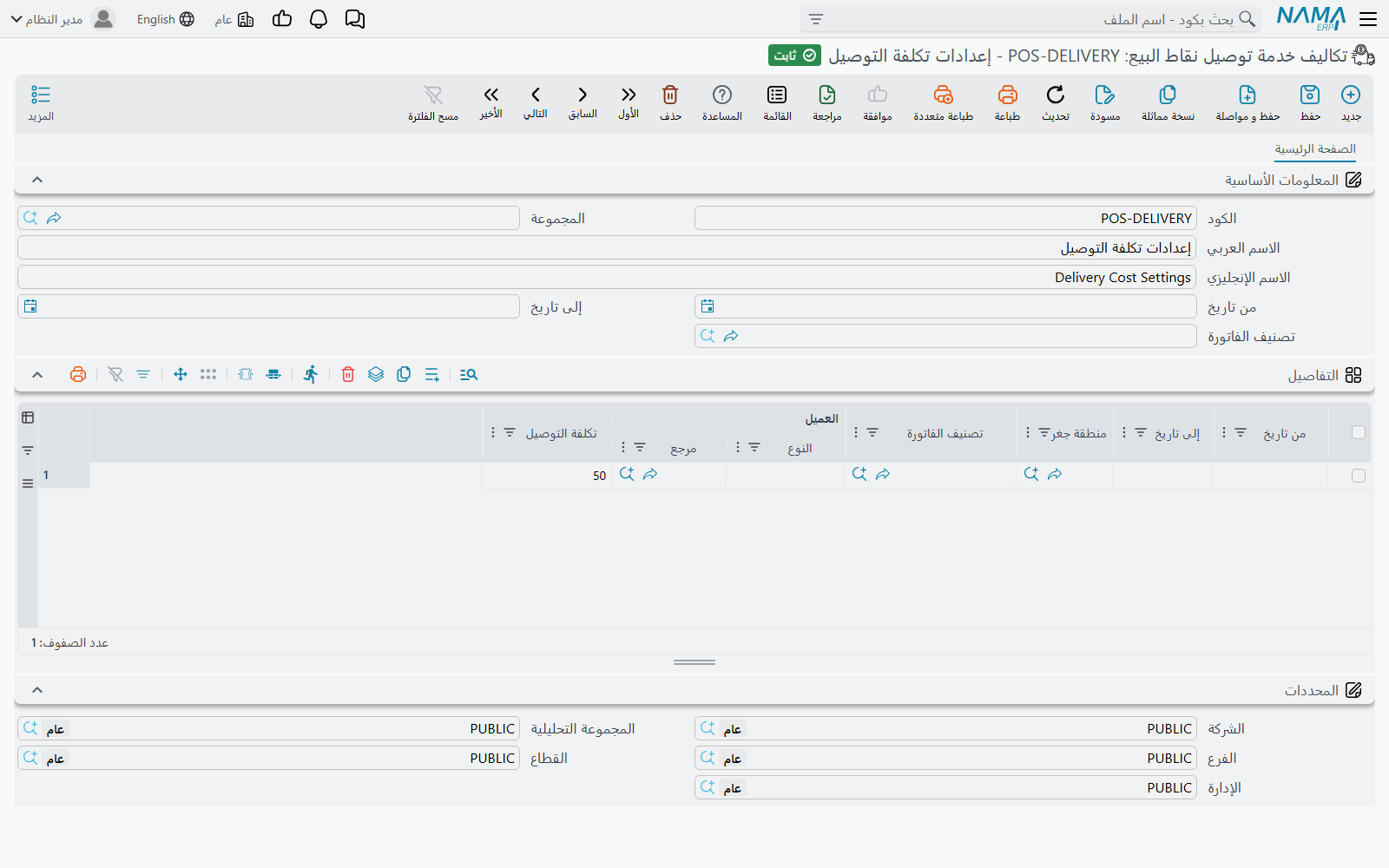
Task: Open the القائمة list view
Action: (777, 102)
